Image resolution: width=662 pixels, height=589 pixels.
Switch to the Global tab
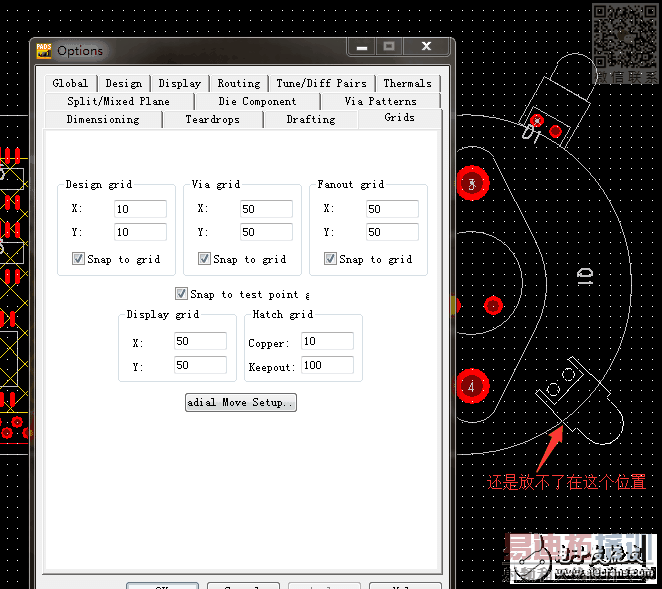coord(70,83)
